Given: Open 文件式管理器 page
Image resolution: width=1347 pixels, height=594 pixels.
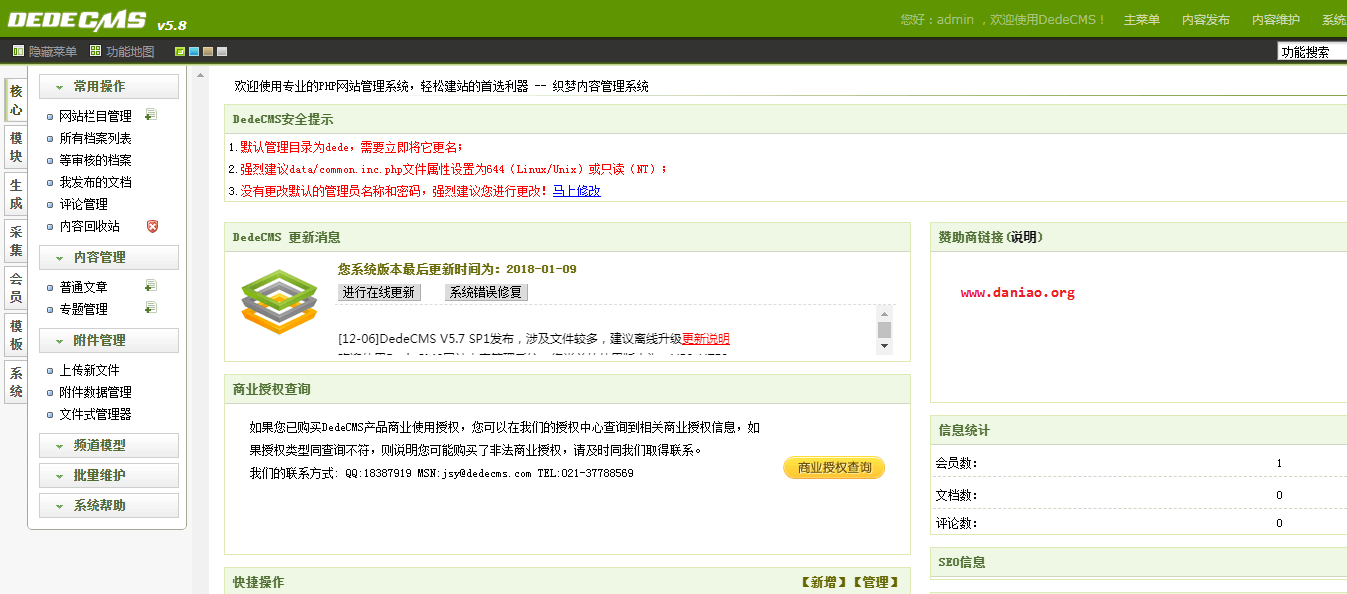Looking at the screenshot, I should 95,414.
